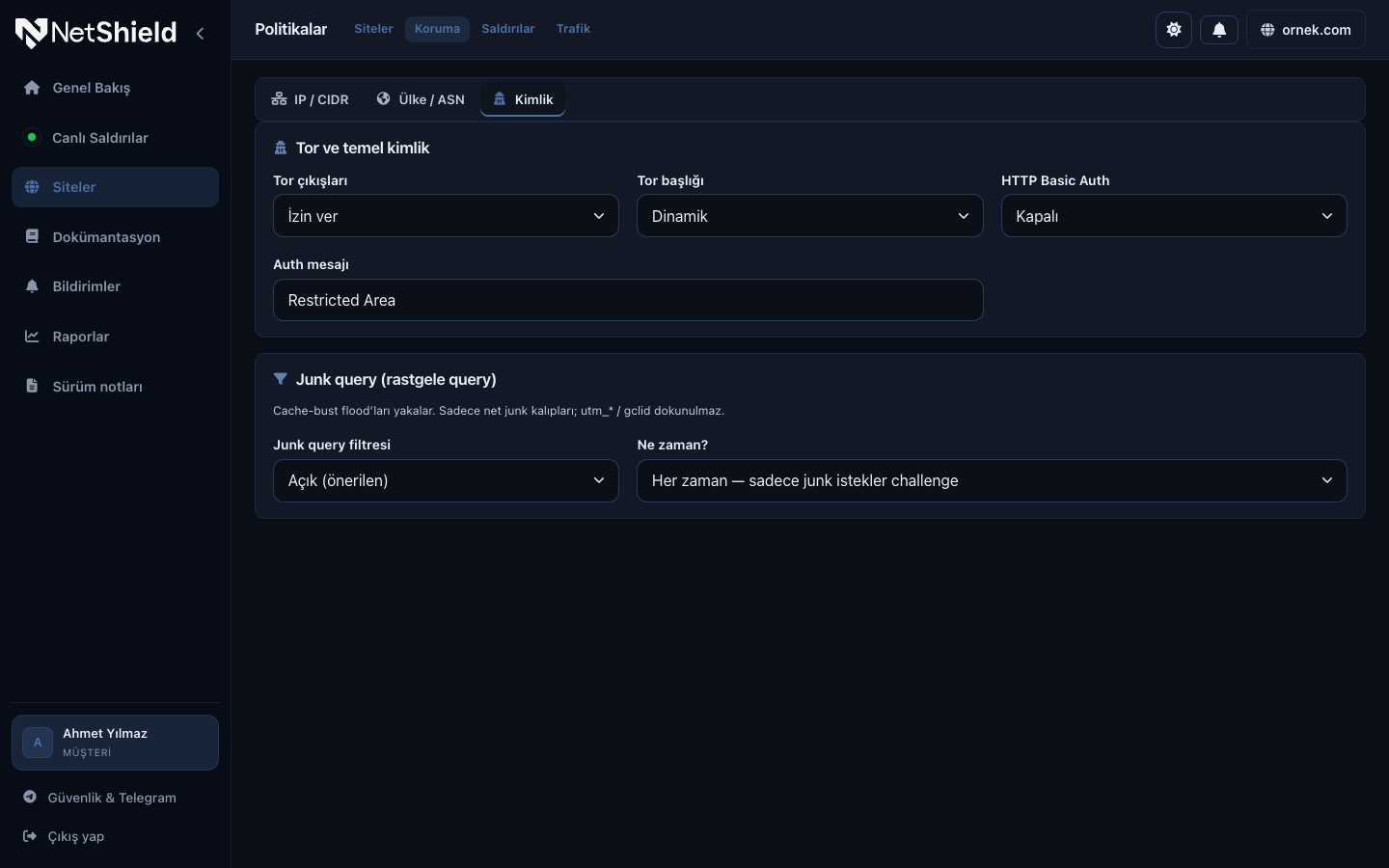This screenshot has width=1389, height=868.
Task: Click the logout icon beside Çıkış yap
Action: (30, 836)
